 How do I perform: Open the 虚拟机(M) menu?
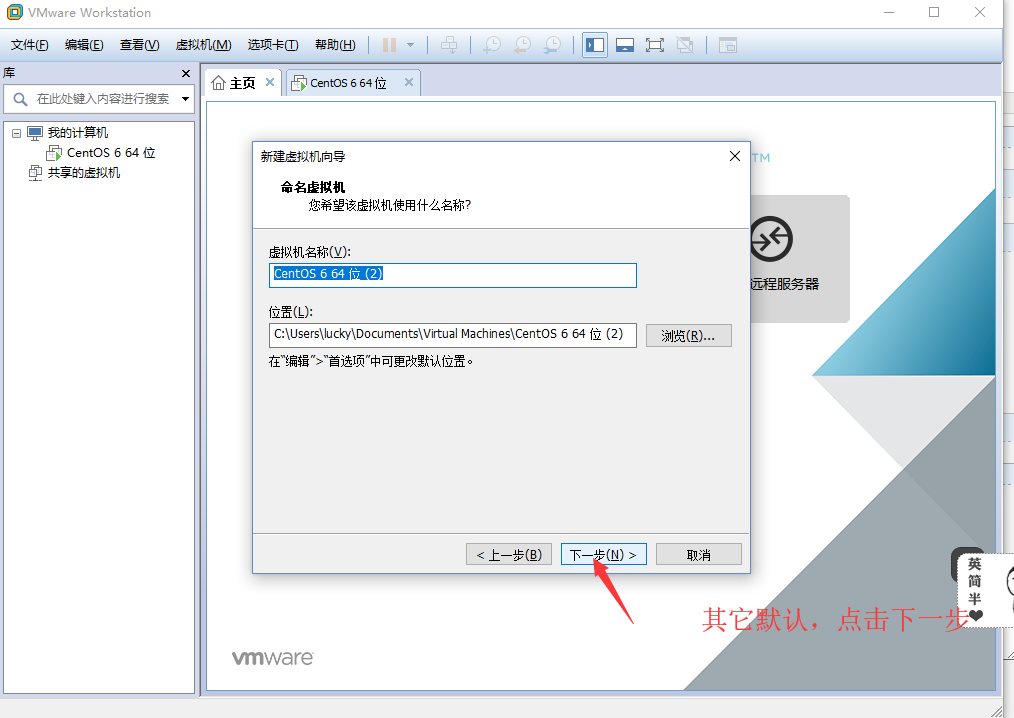204,45
